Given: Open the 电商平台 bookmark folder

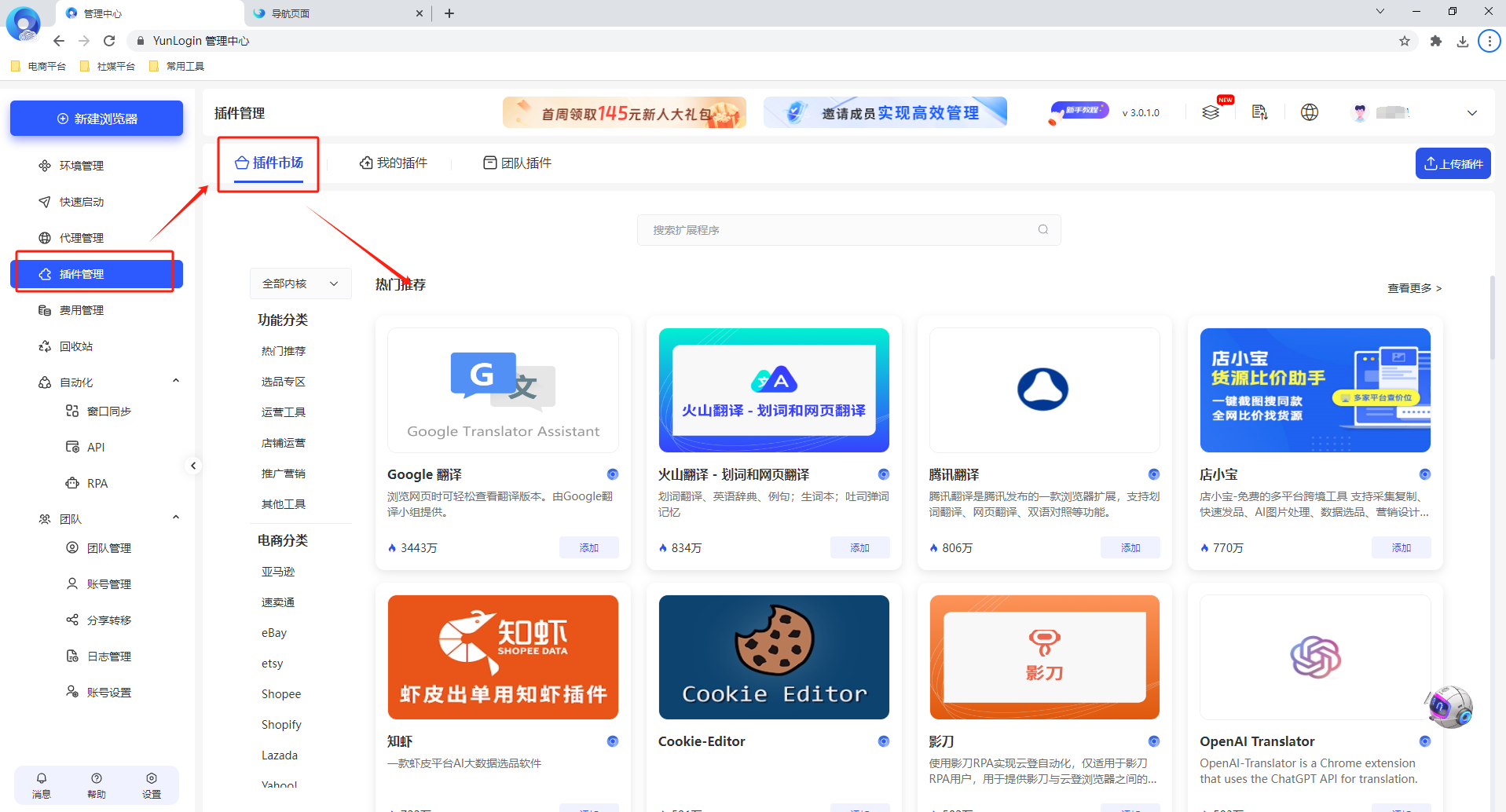Looking at the screenshot, I should (x=39, y=67).
